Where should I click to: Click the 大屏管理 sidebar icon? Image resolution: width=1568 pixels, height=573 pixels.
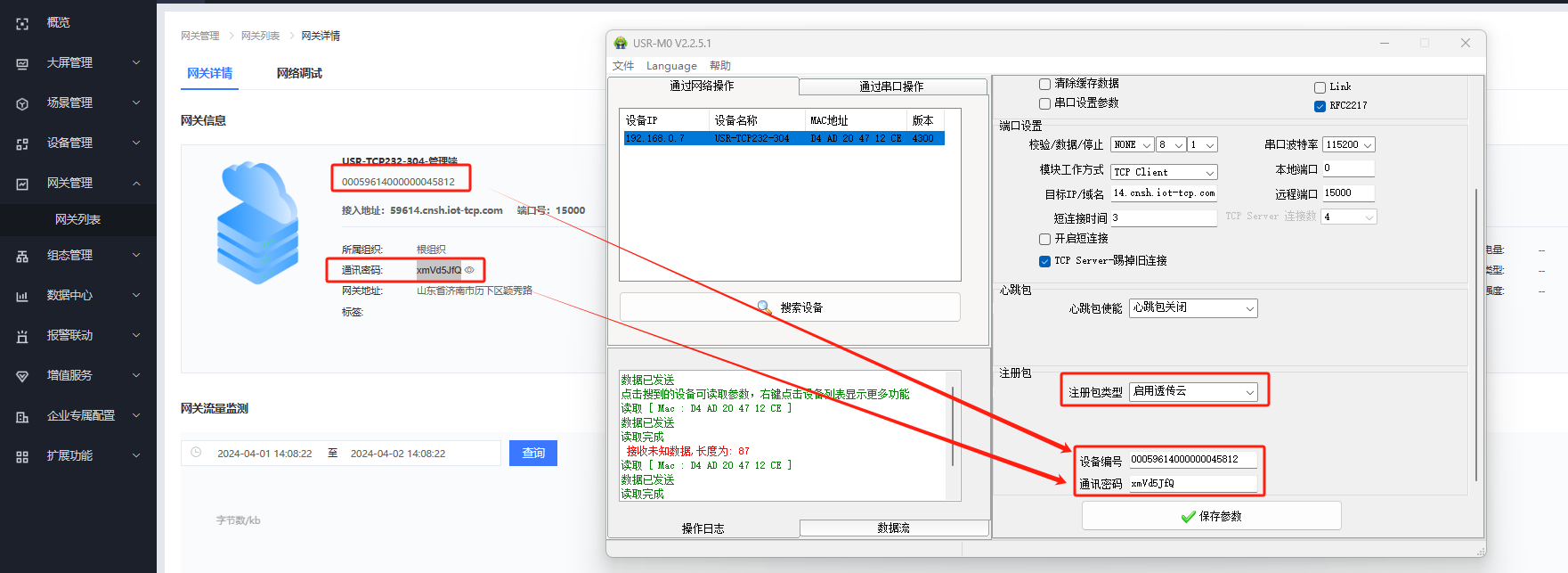pos(22,63)
